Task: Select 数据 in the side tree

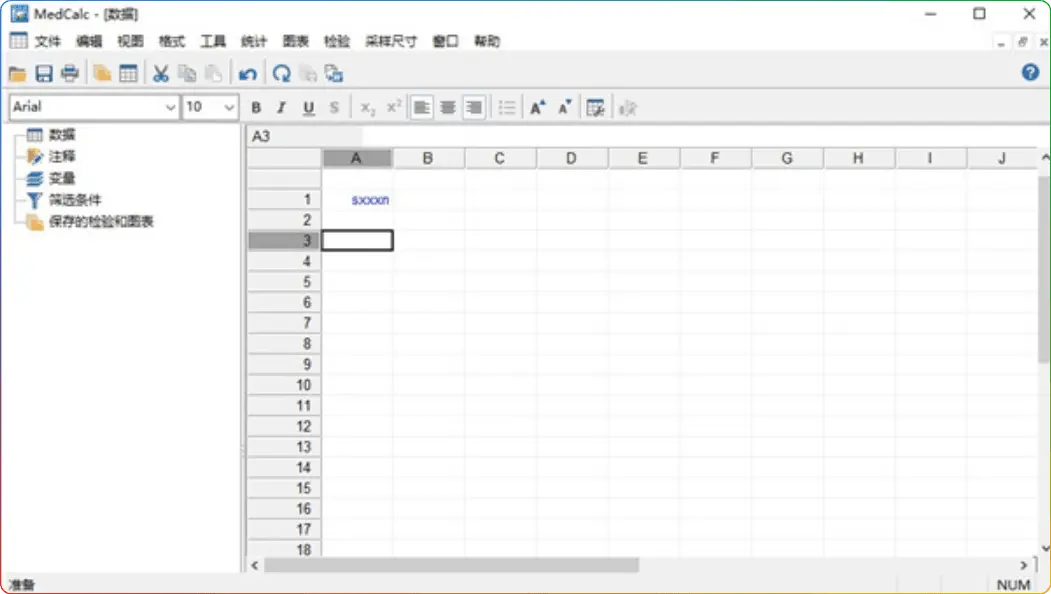Action: coord(62,135)
